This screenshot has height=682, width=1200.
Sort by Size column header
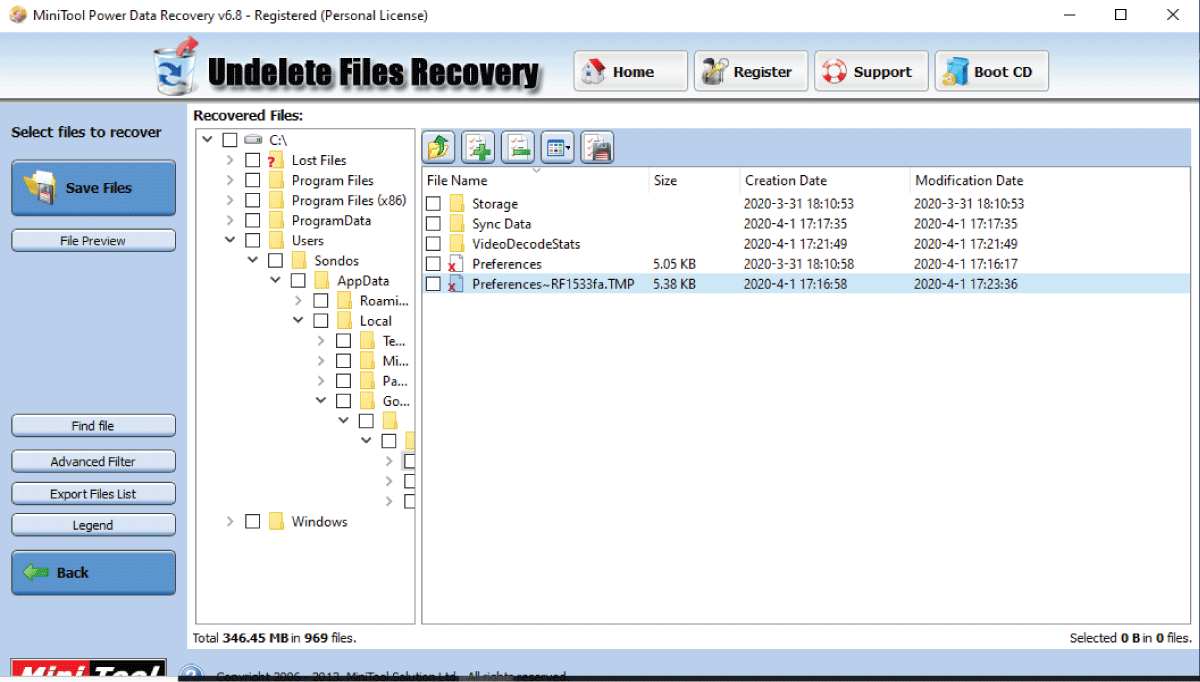tap(694, 180)
